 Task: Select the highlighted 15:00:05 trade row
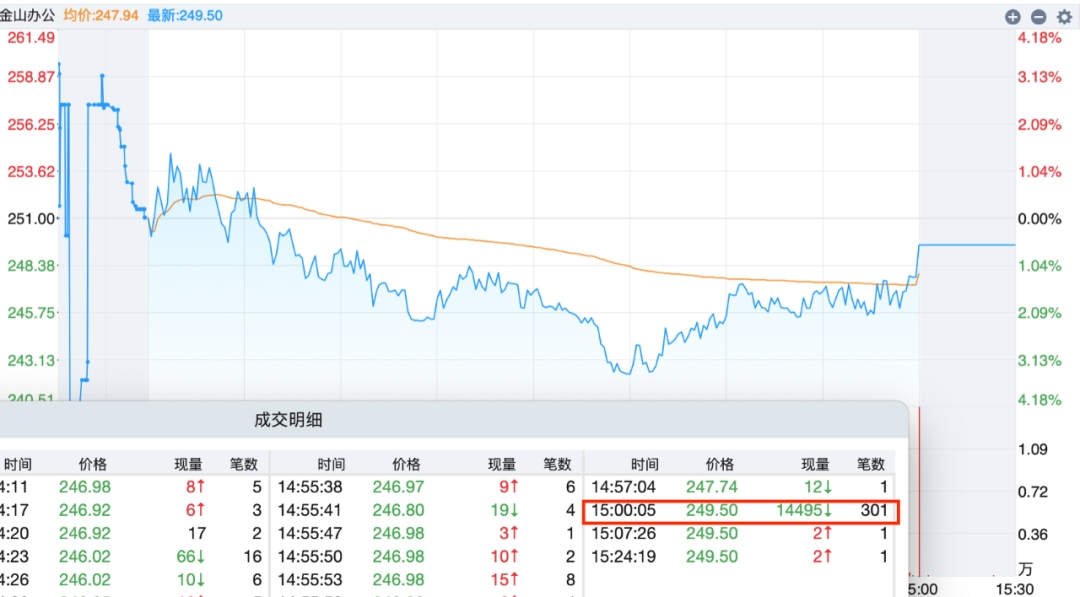(740, 510)
